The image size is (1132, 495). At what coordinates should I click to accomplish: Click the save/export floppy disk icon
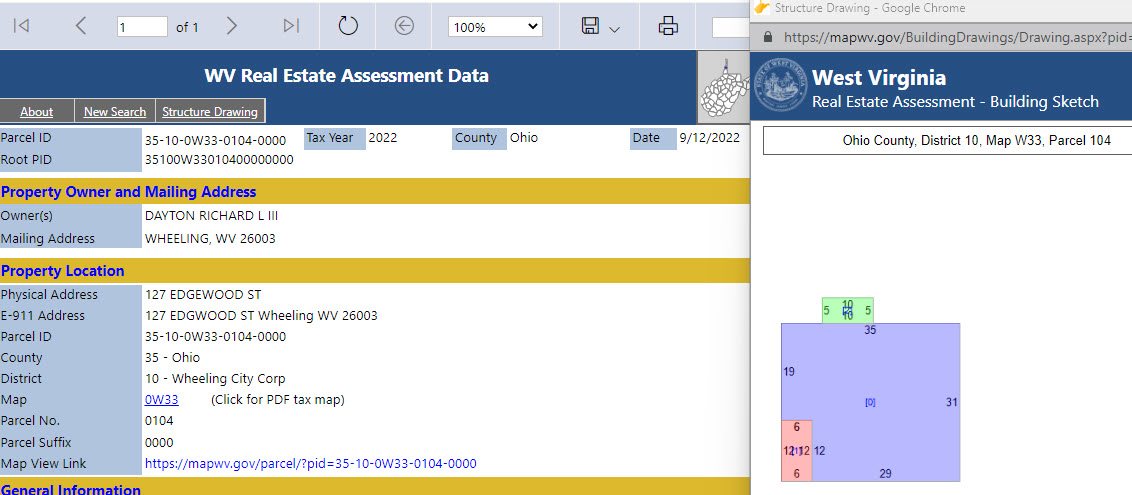click(590, 27)
